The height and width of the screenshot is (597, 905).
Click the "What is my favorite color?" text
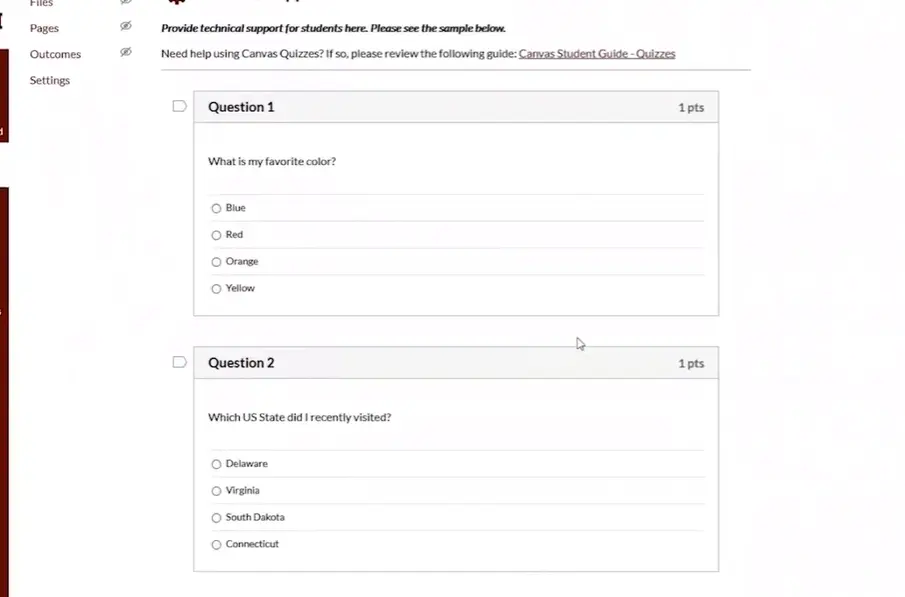coord(272,161)
